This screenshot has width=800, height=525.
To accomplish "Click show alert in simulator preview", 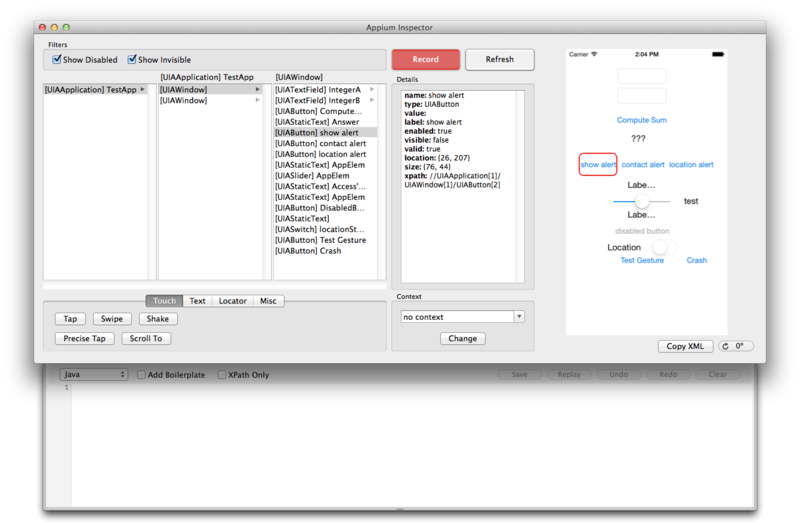I will 598,164.
